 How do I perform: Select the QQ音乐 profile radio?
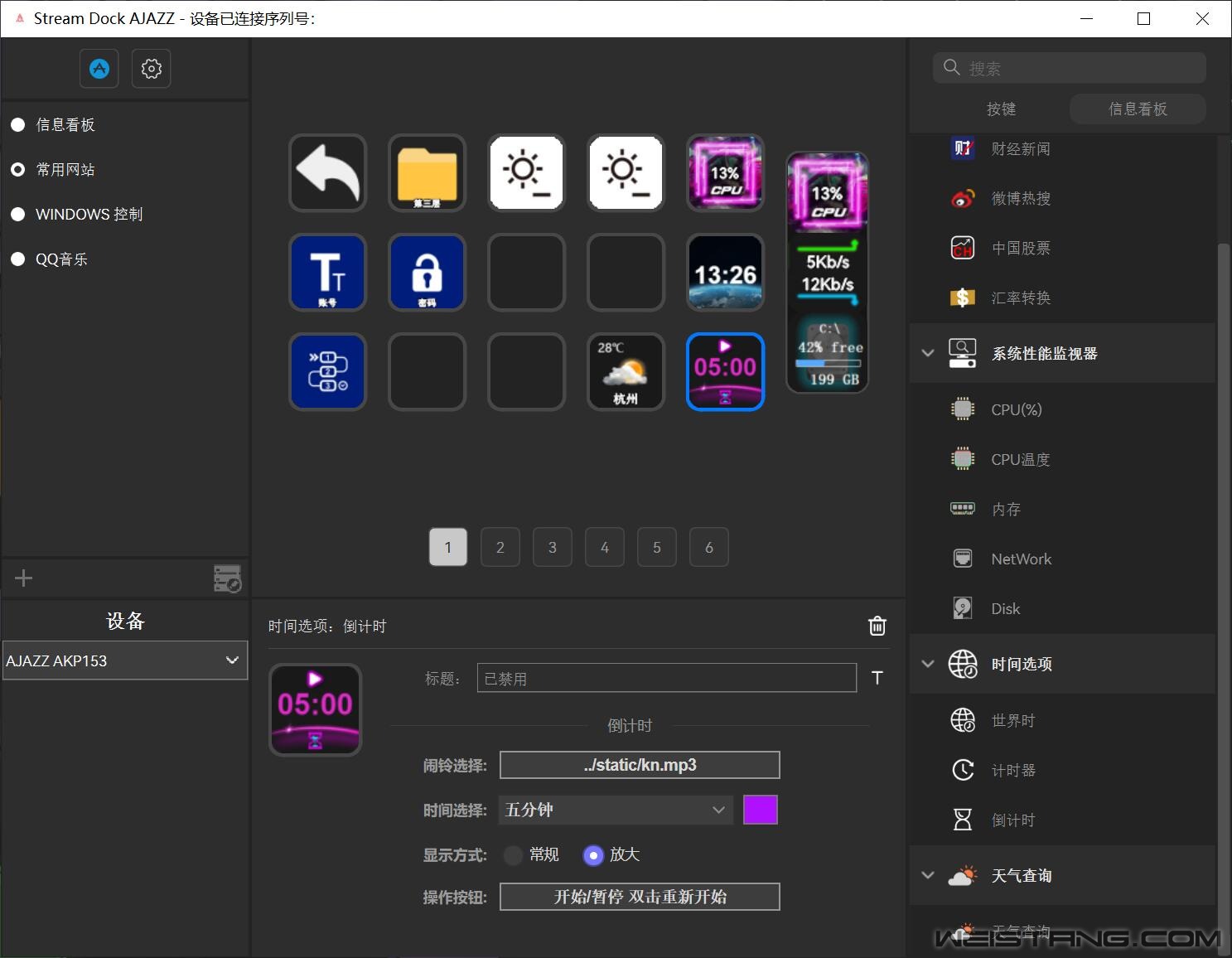point(18,259)
